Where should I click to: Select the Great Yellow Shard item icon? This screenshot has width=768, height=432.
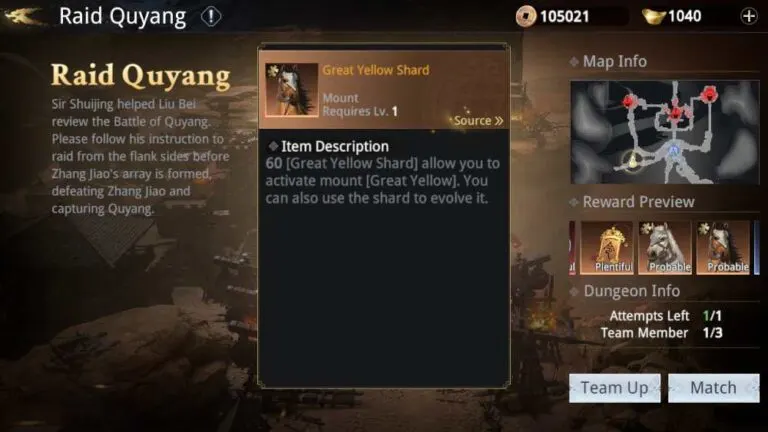pyautogui.click(x=291, y=90)
